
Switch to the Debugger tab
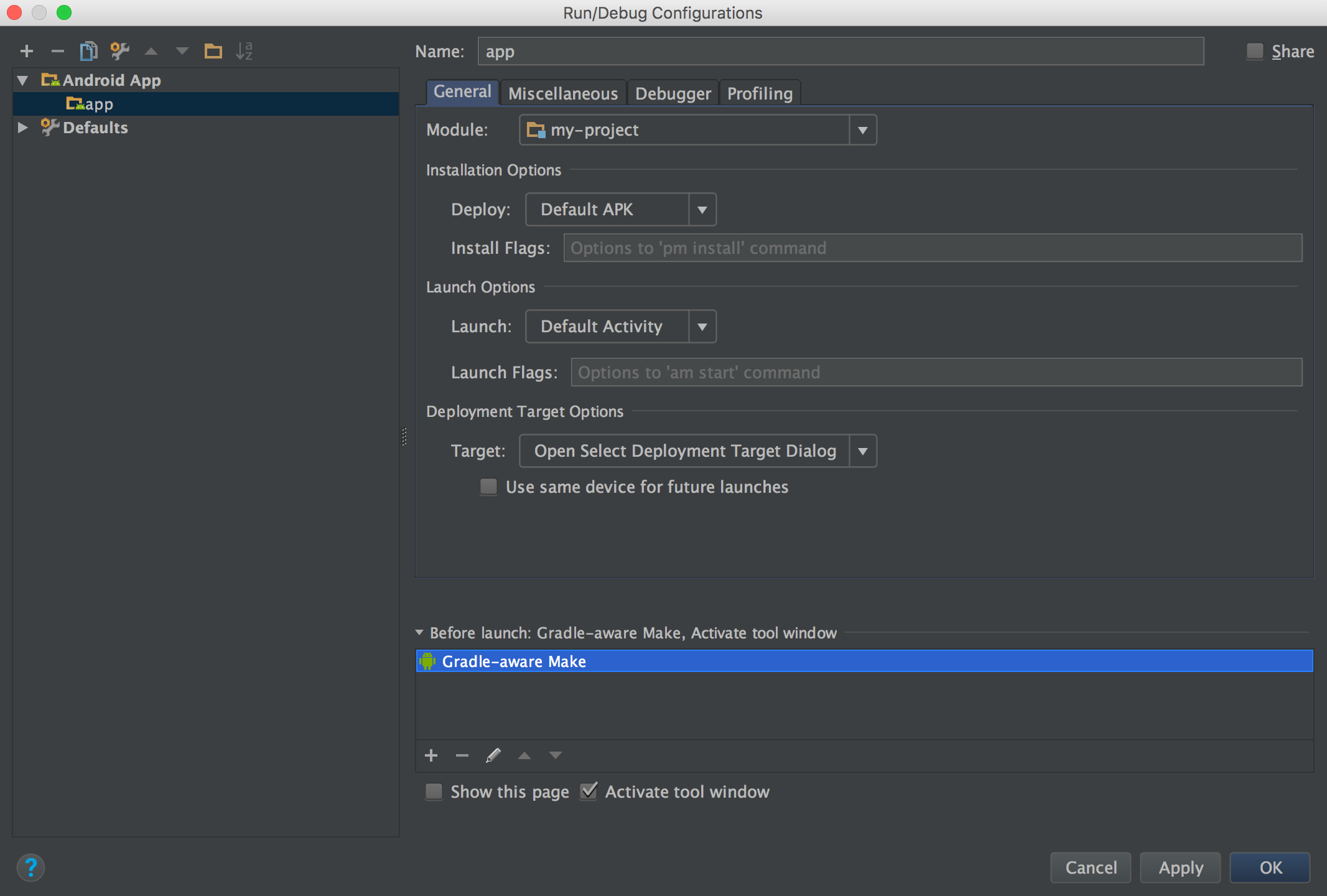click(671, 92)
